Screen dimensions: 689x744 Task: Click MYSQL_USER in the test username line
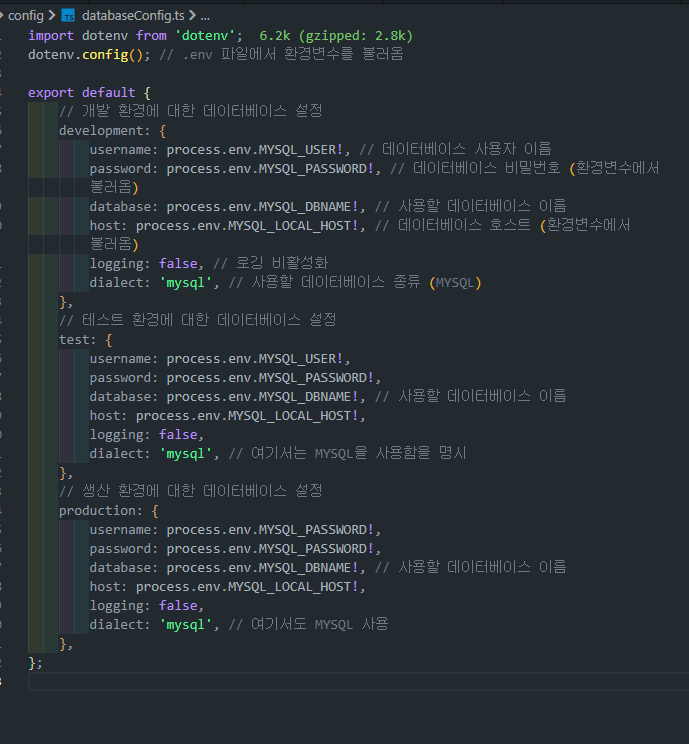click(x=298, y=359)
